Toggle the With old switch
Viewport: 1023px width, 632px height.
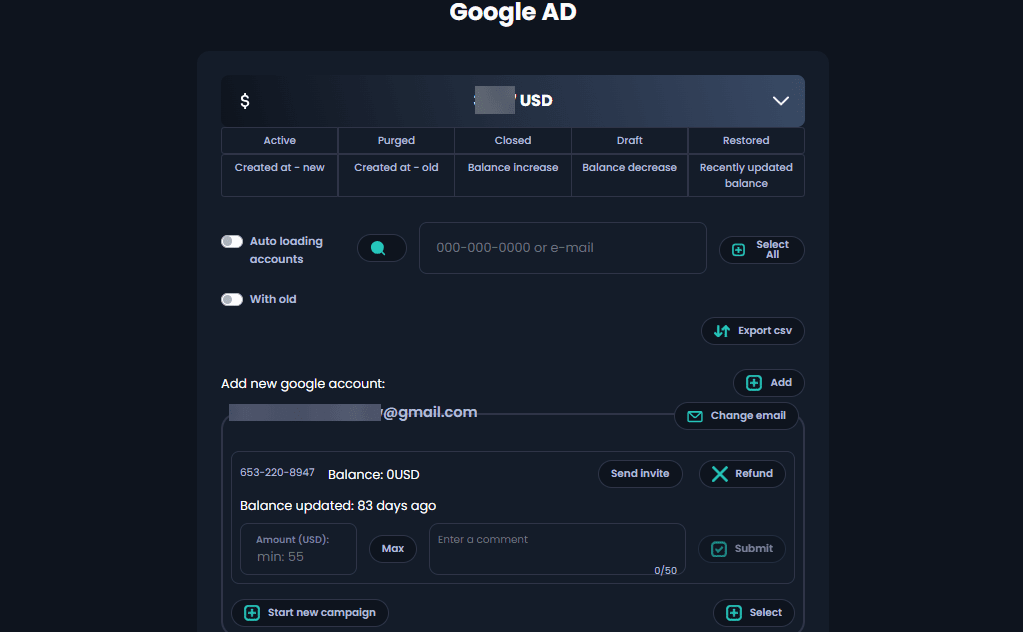point(232,299)
